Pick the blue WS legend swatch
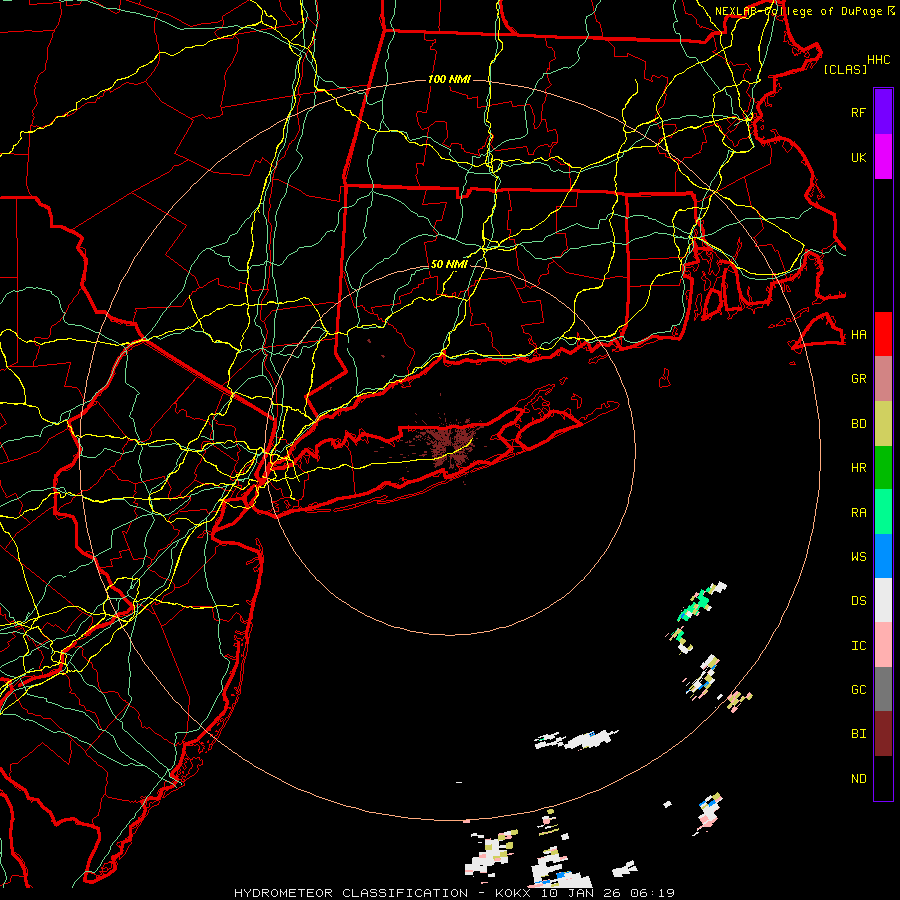 click(x=883, y=556)
